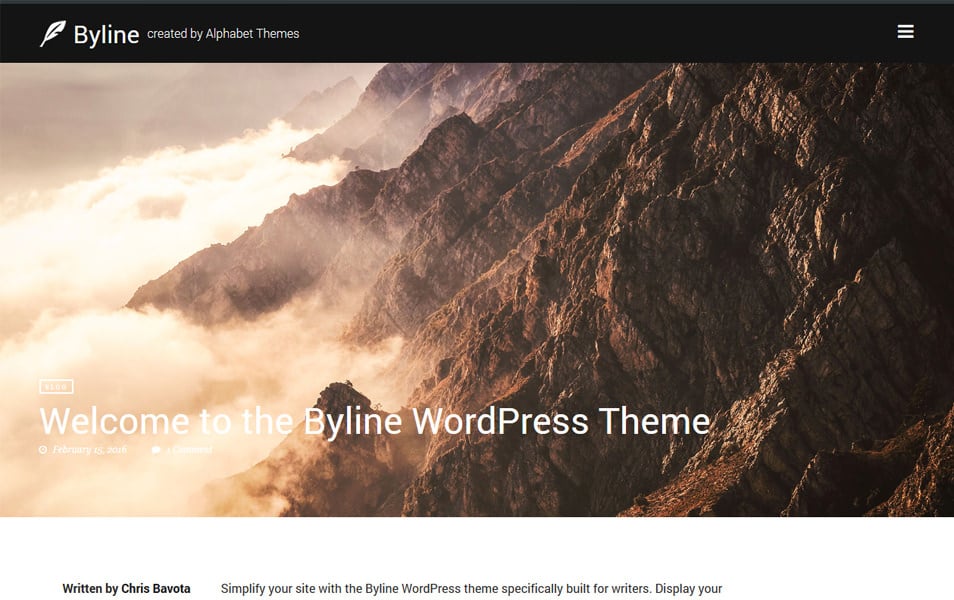This screenshot has width=954, height=600.
Task: Click the February 15, 2016 post date
Action: pyautogui.click(x=89, y=450)
